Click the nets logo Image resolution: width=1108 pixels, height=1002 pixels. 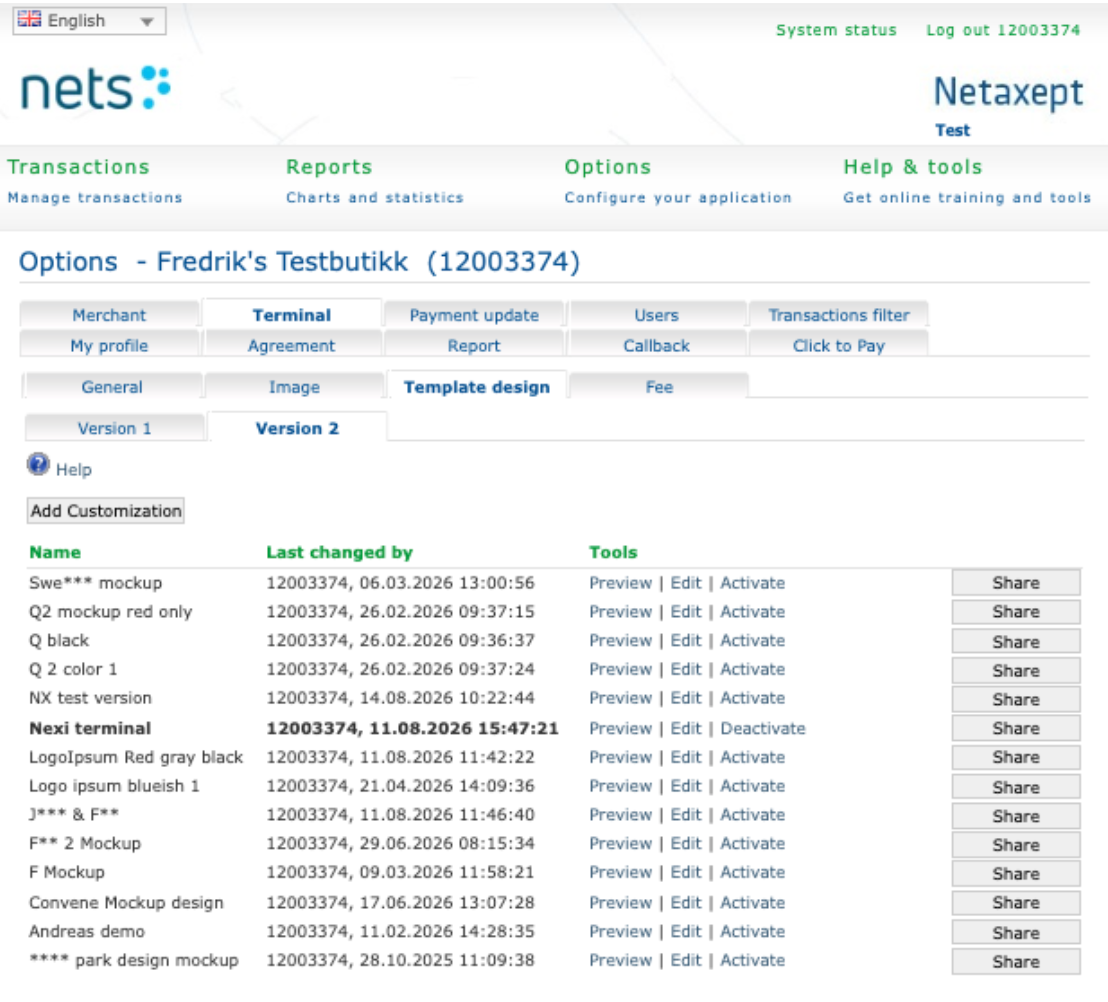(96, 89)
